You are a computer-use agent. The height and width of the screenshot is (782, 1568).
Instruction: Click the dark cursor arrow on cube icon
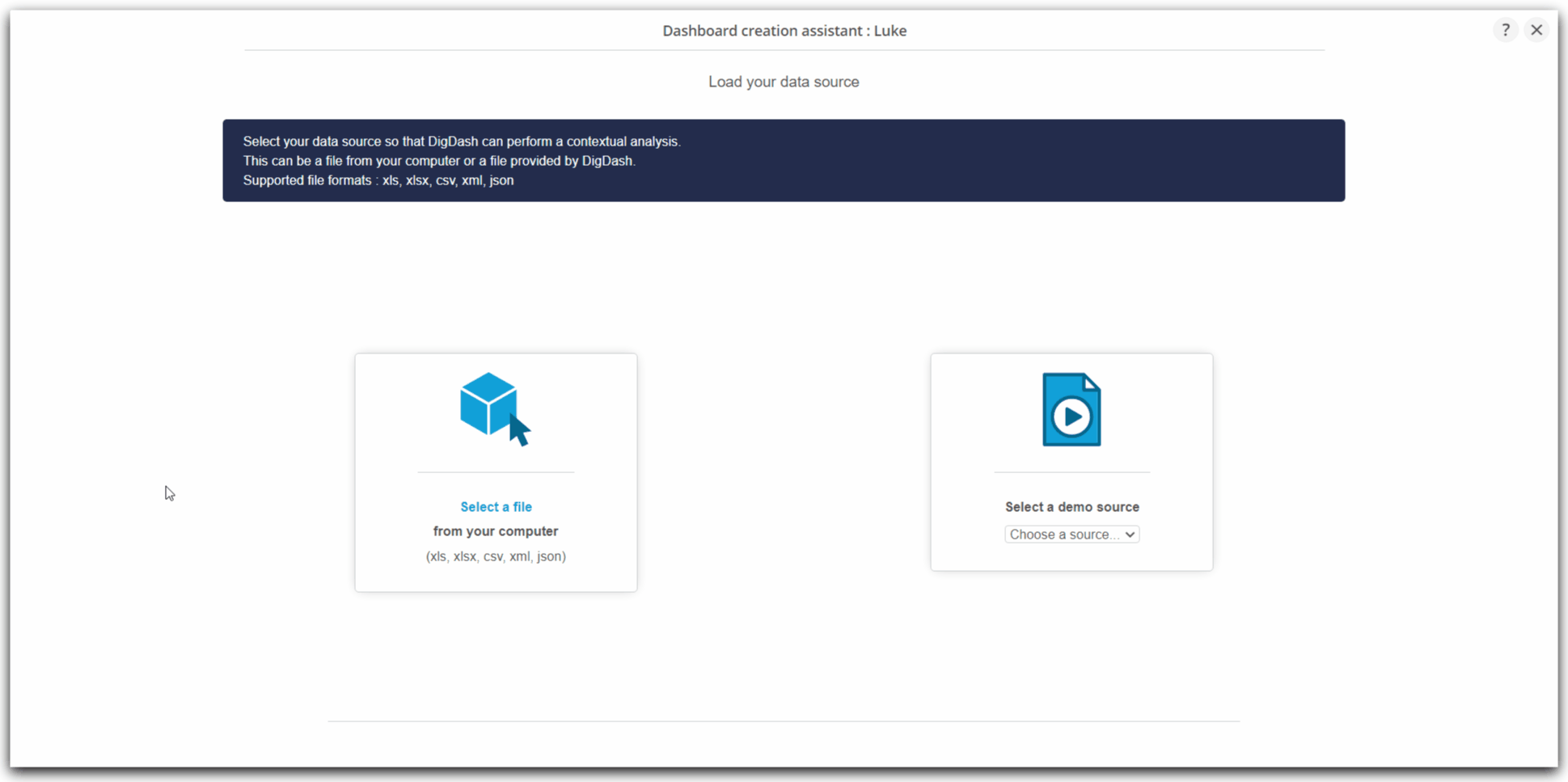coord(519,429)
